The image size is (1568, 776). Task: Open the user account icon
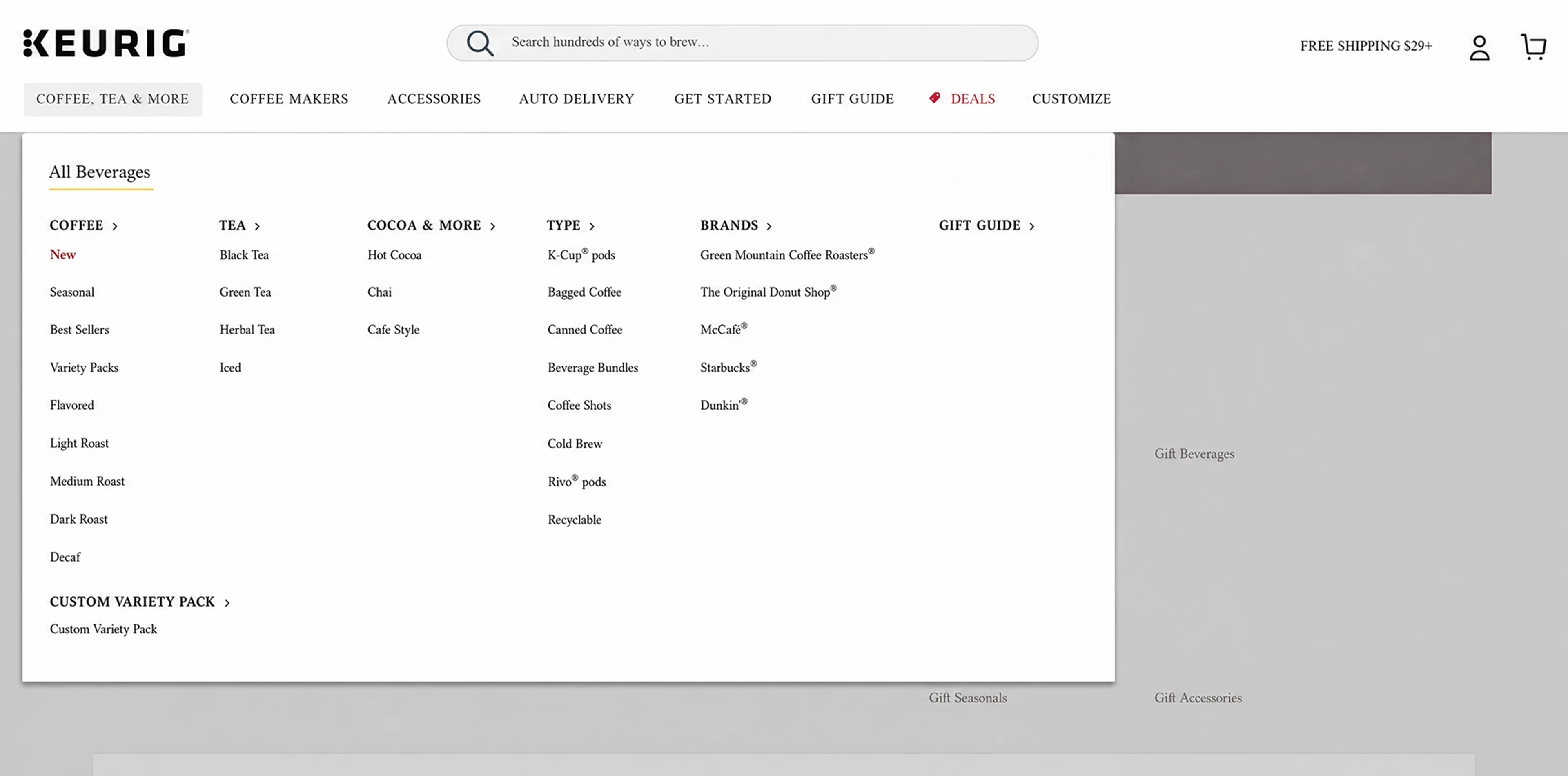(x=1479, y=47)
